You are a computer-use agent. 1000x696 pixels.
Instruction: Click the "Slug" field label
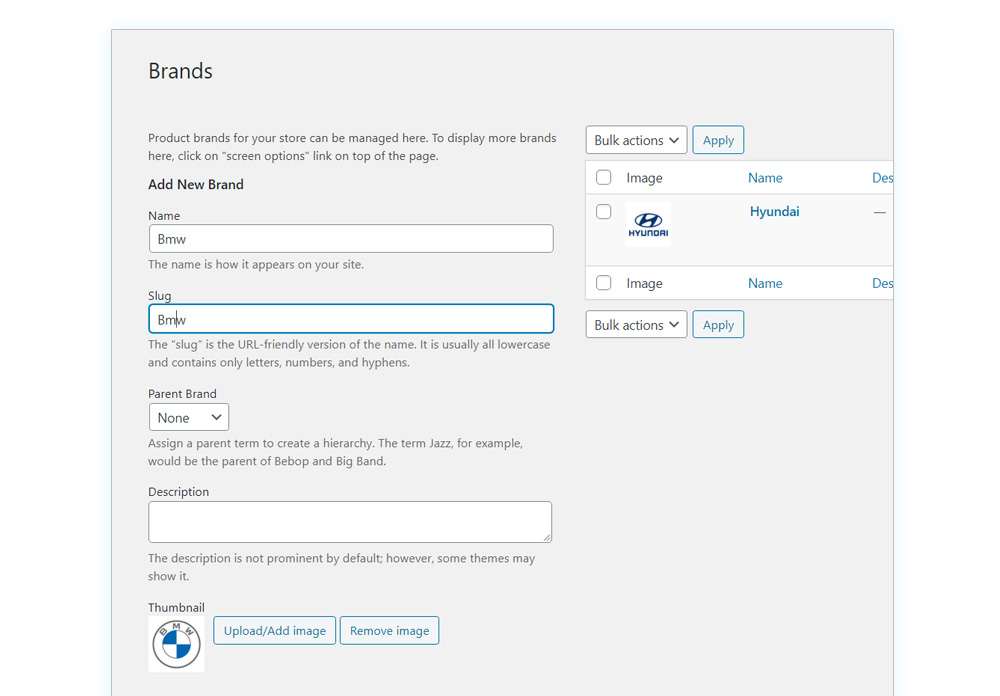pyautogui.click(x=160, y=296)
